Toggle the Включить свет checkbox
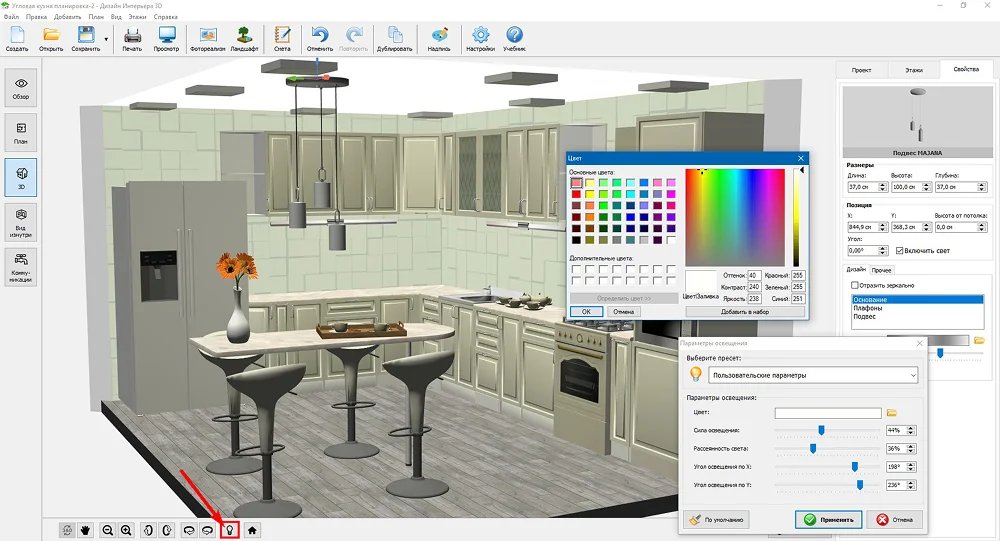The image size is (1000, 541). coord(900,251)
